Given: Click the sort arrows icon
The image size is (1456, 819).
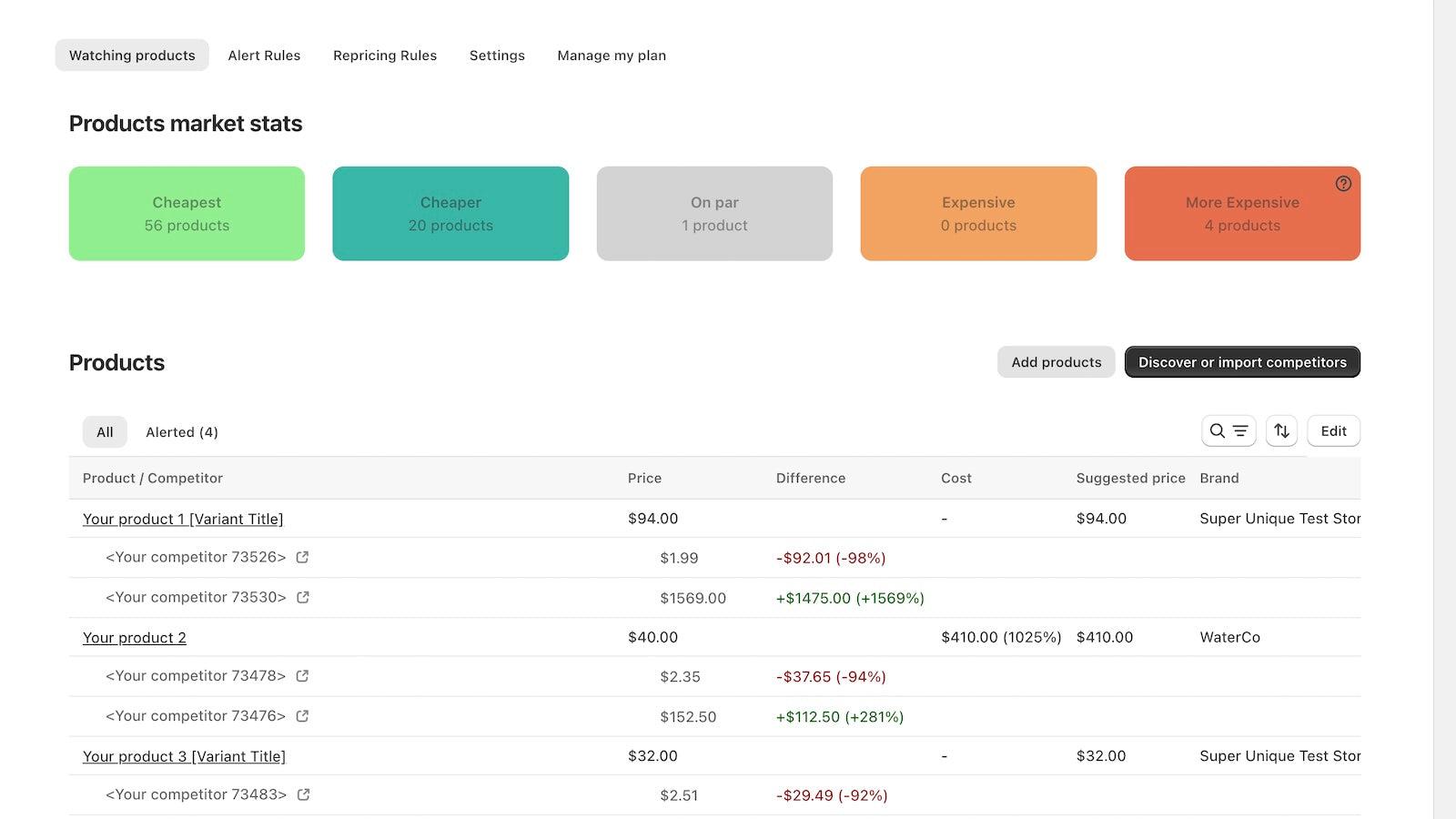Looking at the screenshot, I should [1281, 430].
